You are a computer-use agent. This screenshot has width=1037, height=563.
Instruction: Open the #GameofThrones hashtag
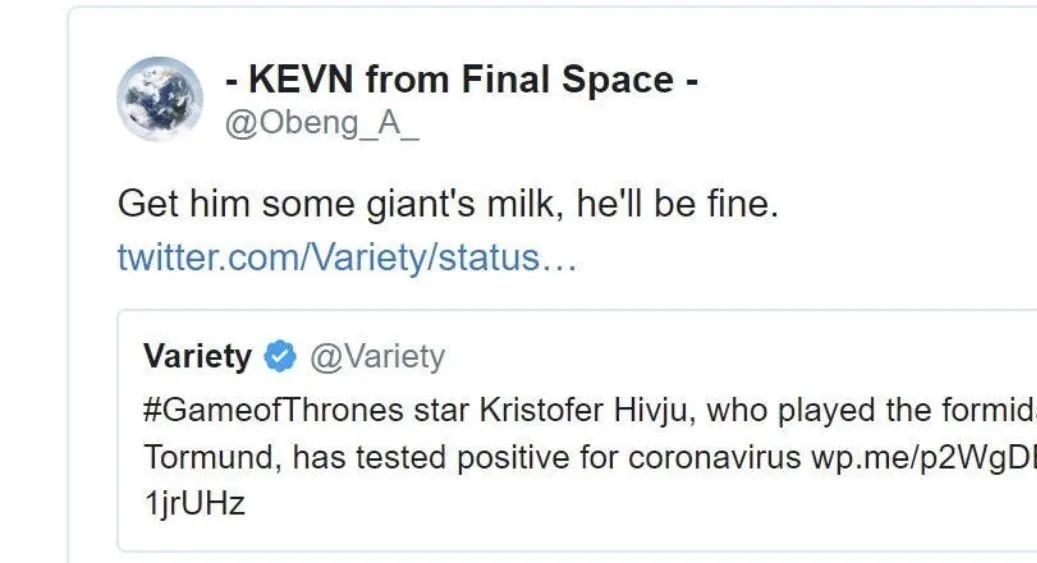point(266,410)
